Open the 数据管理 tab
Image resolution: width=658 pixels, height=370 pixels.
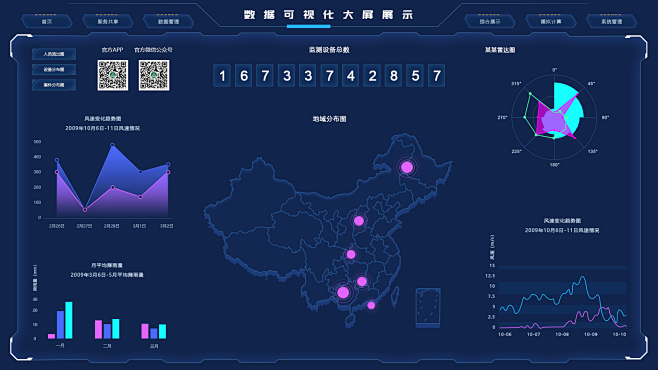coord(169,21)
